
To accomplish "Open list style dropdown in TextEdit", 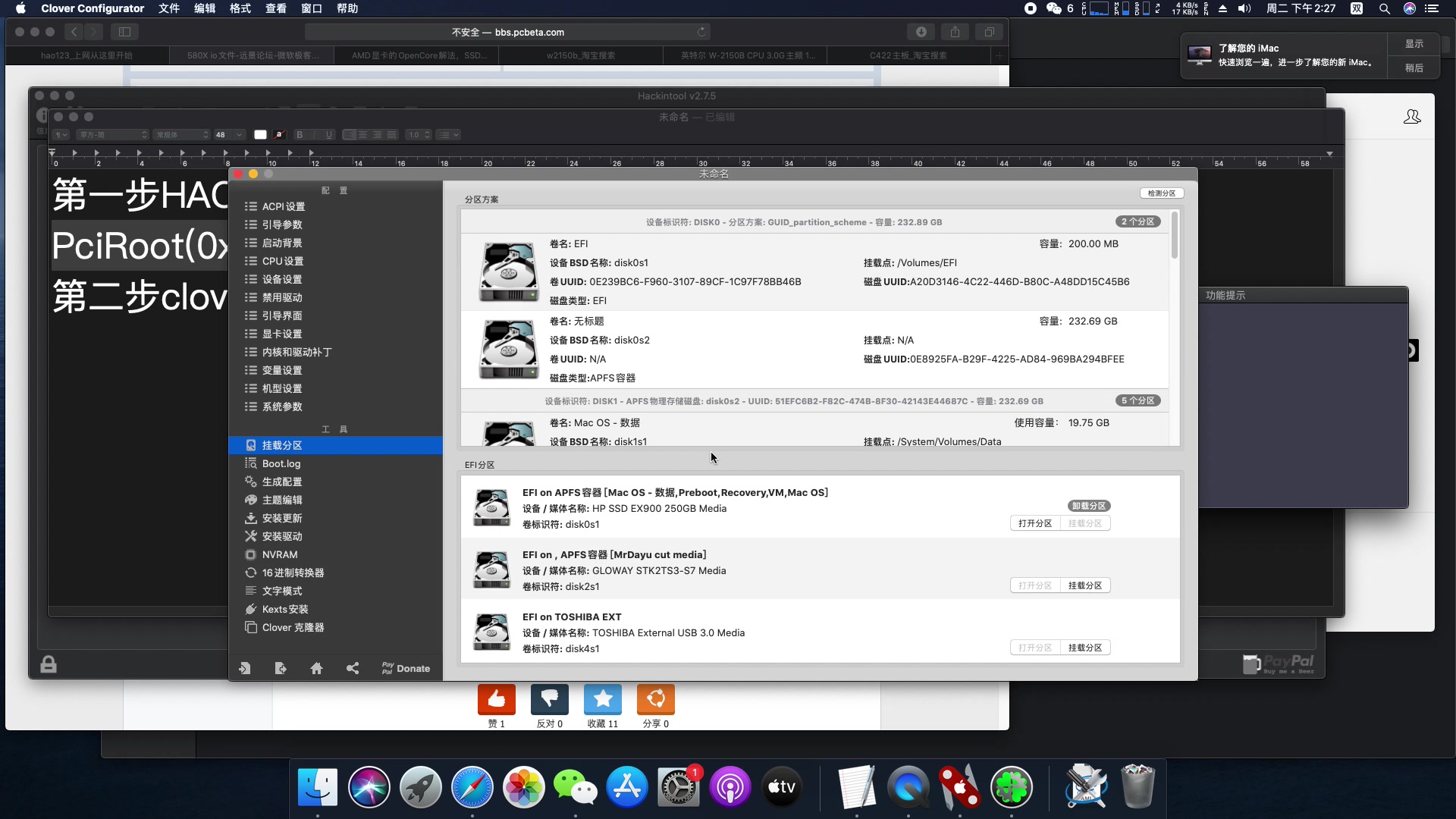I will tap(449, 135).
